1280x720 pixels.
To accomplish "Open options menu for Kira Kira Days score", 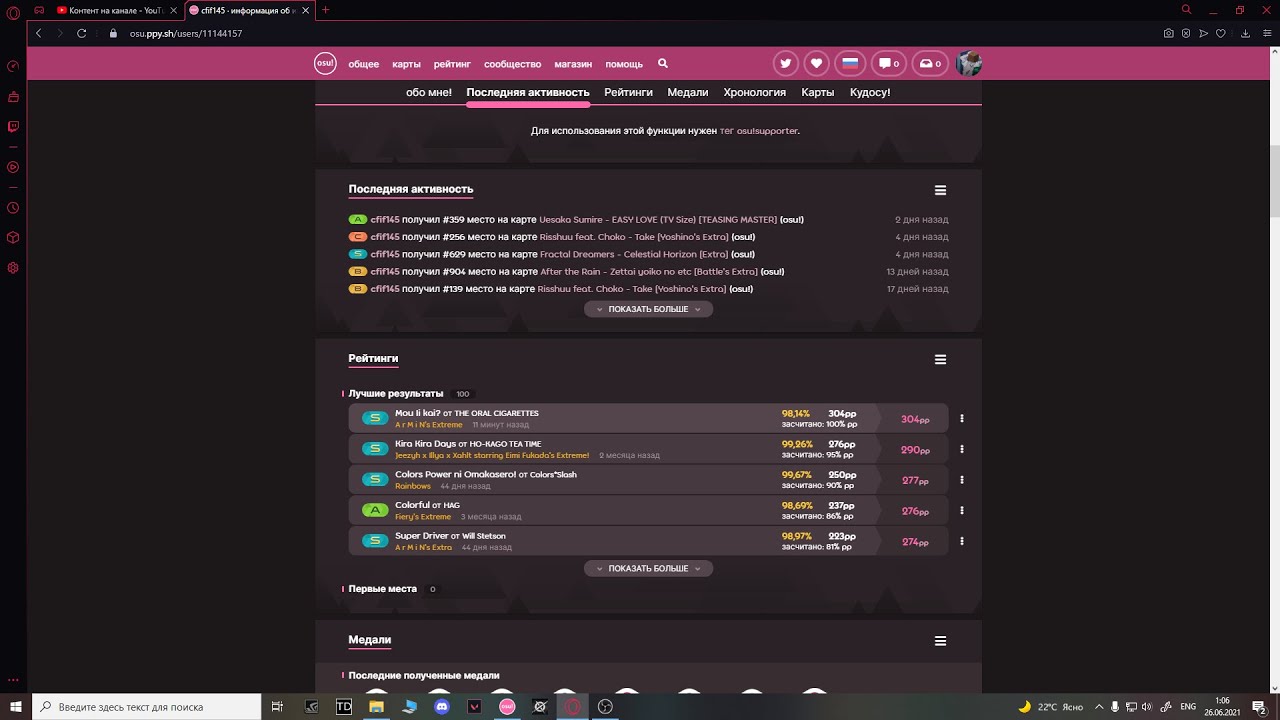I will point(961,449).
